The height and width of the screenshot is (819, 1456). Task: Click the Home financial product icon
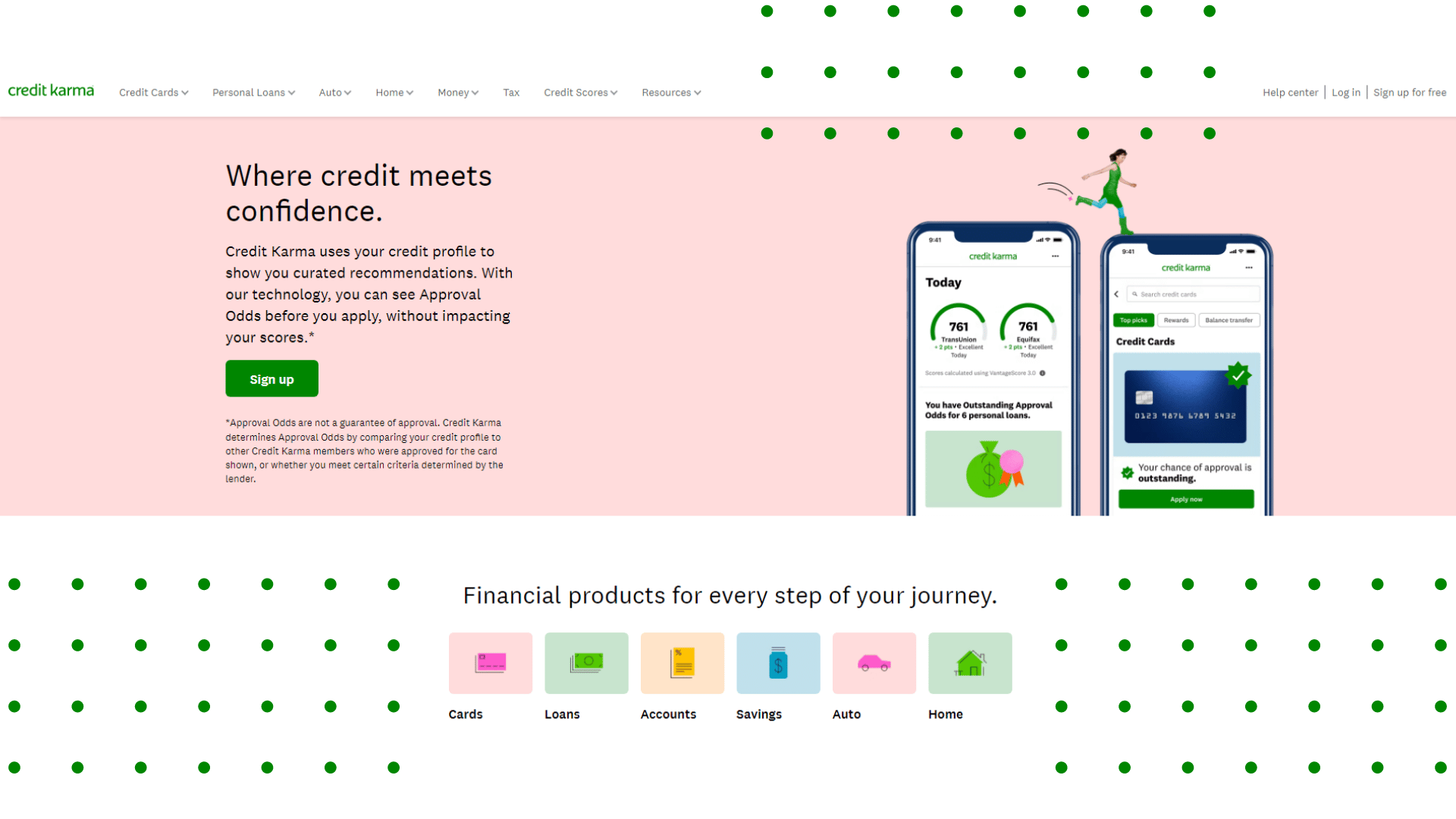pyautogui.click(x=969, y=663)
